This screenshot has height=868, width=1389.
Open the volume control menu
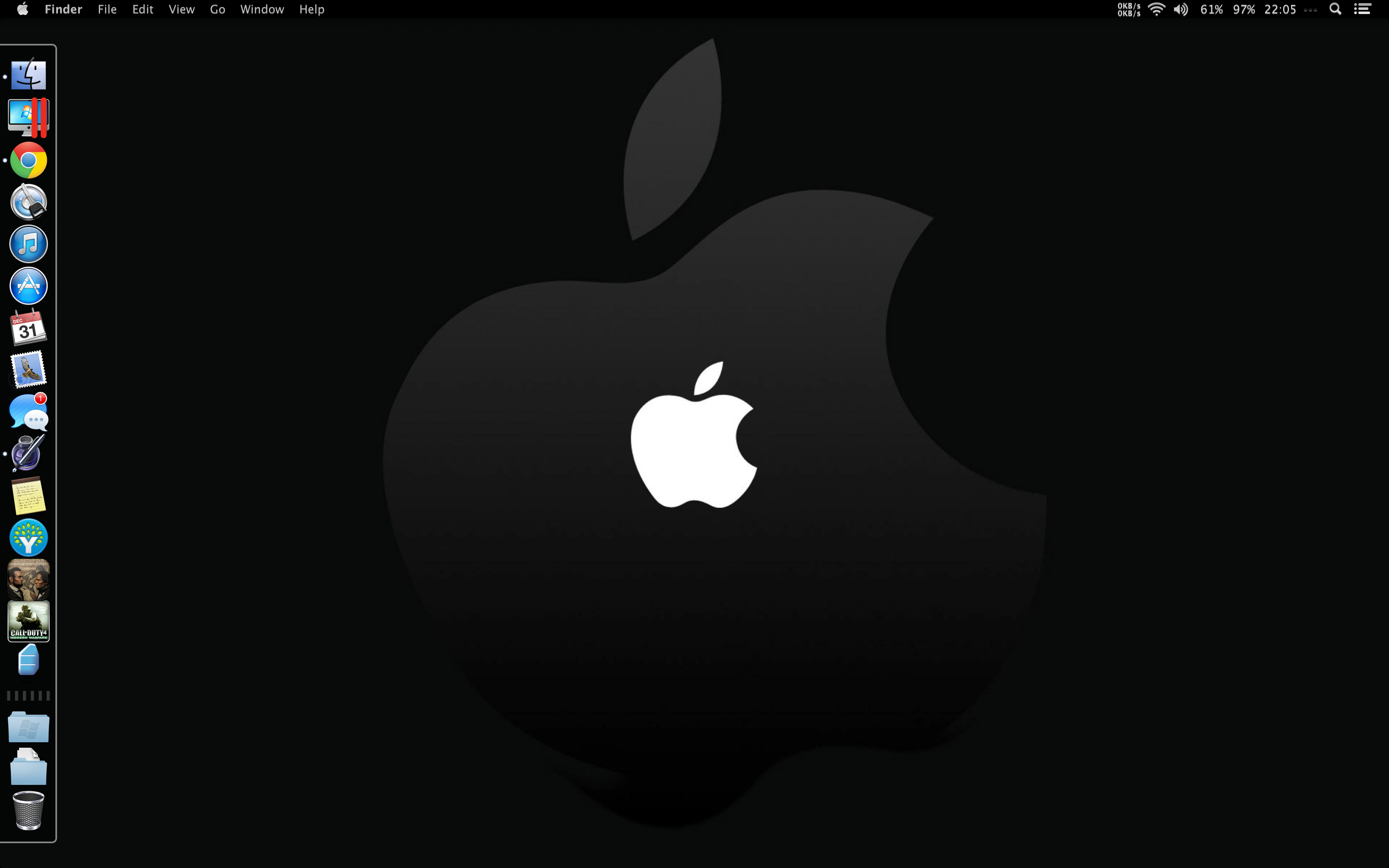[x=1181, y=9]
